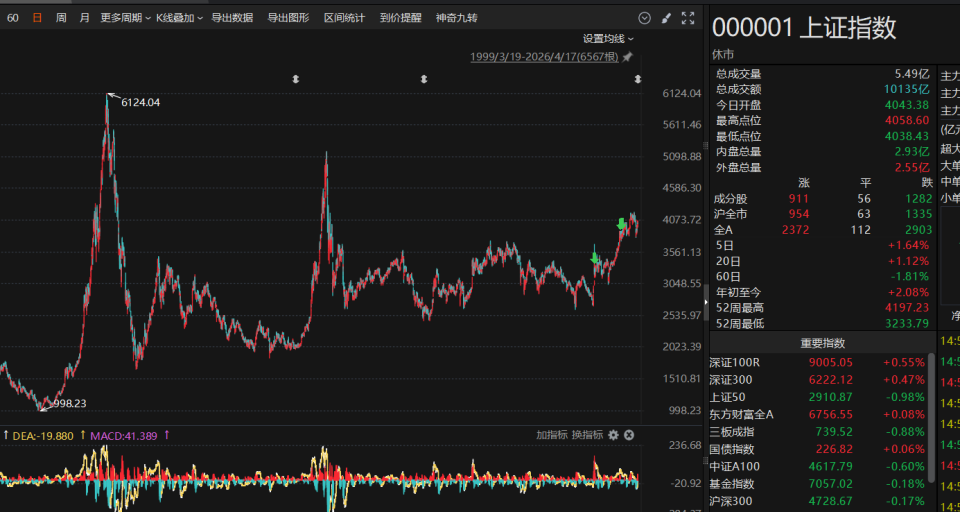This screenshot has height=512, width=960.
Task: Click the 5日 change +1.64%
Action: (909, 246)
